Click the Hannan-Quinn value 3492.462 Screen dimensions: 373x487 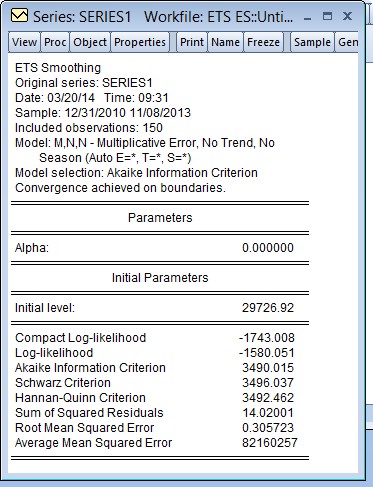coord(268,398)
